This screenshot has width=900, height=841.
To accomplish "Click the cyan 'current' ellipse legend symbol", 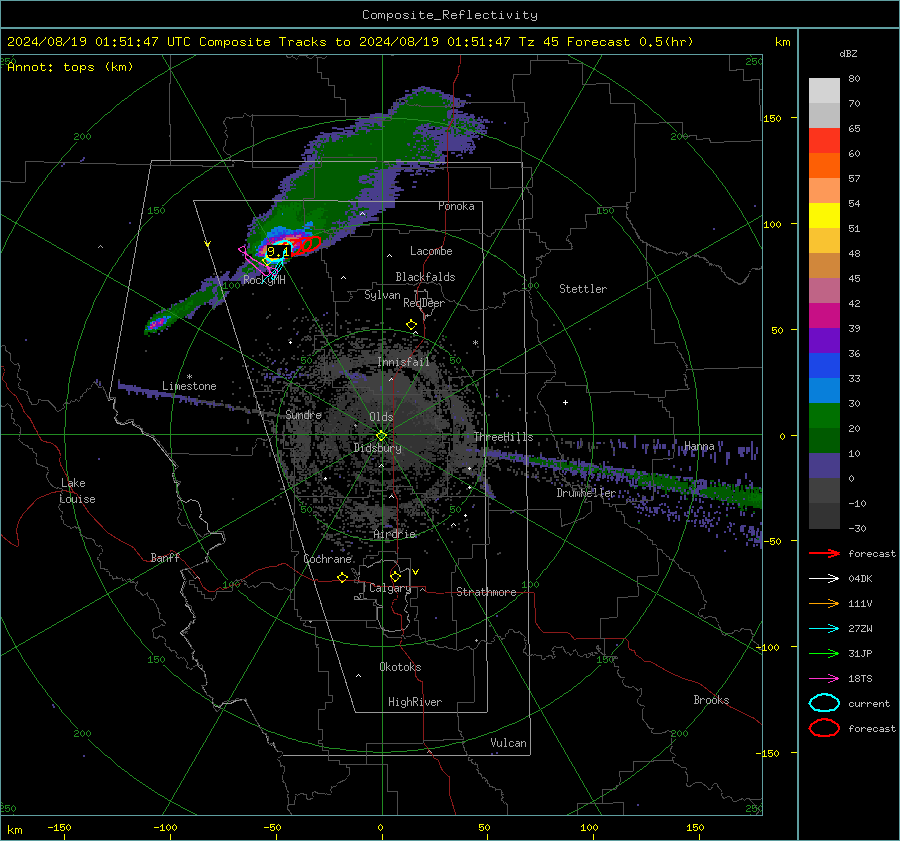I will click(x=824, y=703).
